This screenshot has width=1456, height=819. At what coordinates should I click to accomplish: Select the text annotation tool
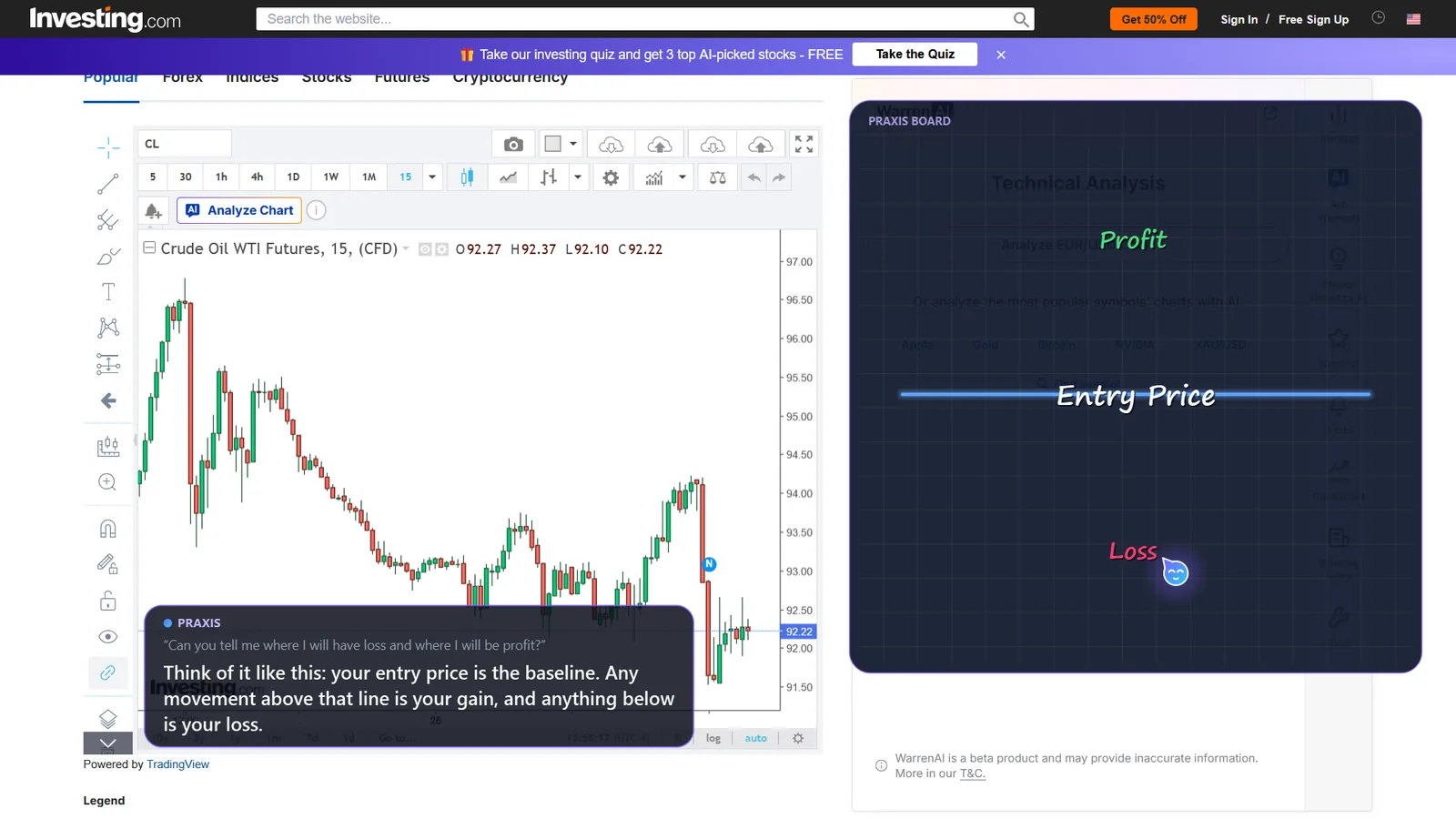(108, 292)
